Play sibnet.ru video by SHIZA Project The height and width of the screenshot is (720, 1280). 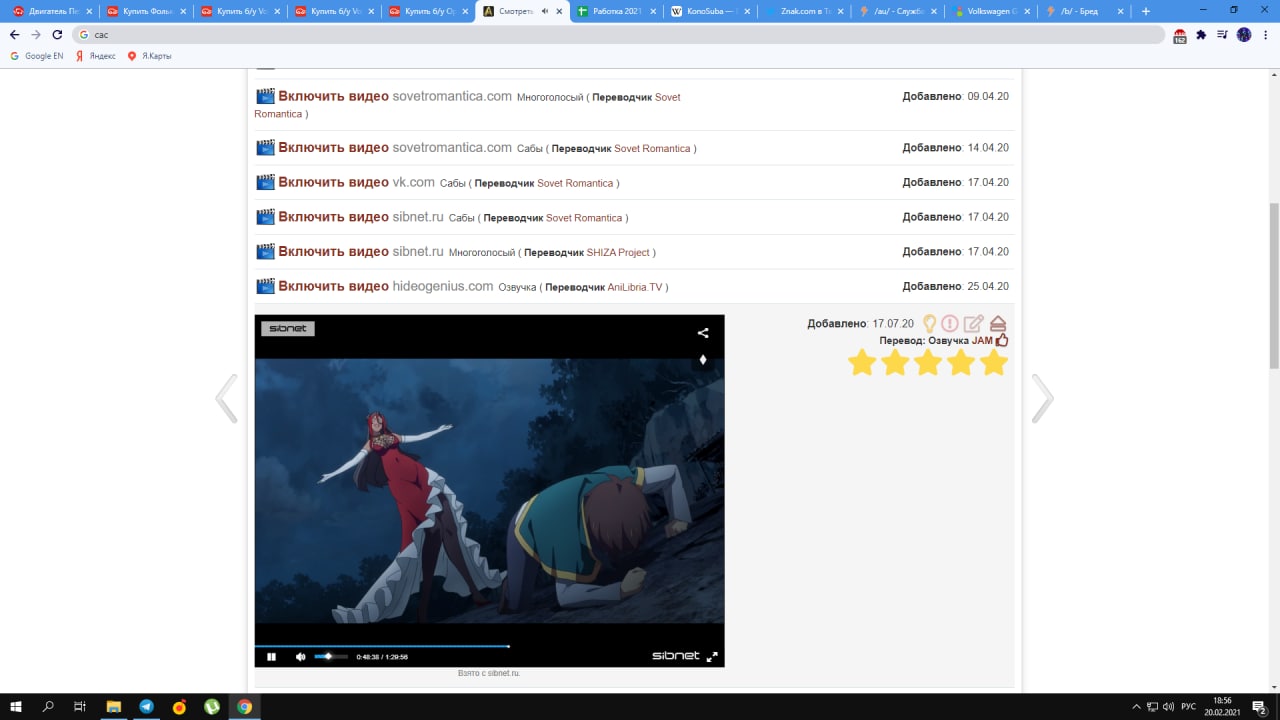coord(333,251)
